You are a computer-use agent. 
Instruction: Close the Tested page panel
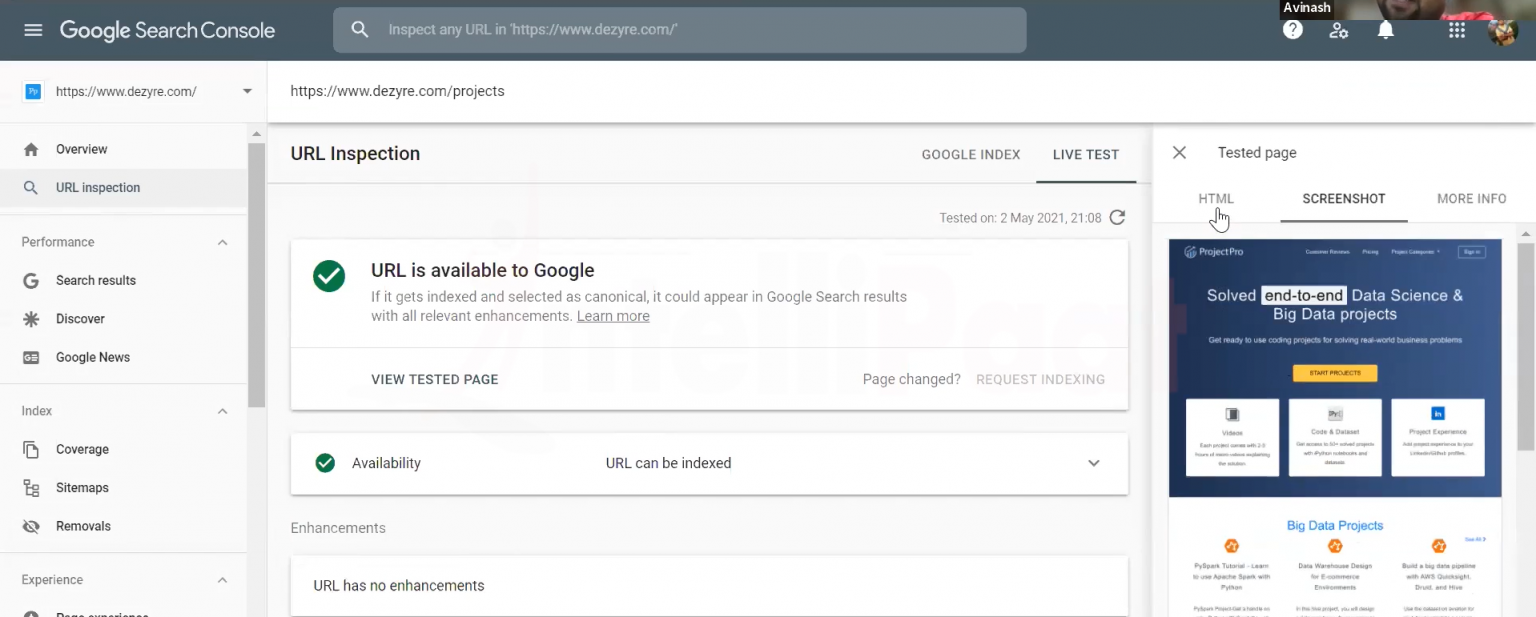(x=1179, y=152)
